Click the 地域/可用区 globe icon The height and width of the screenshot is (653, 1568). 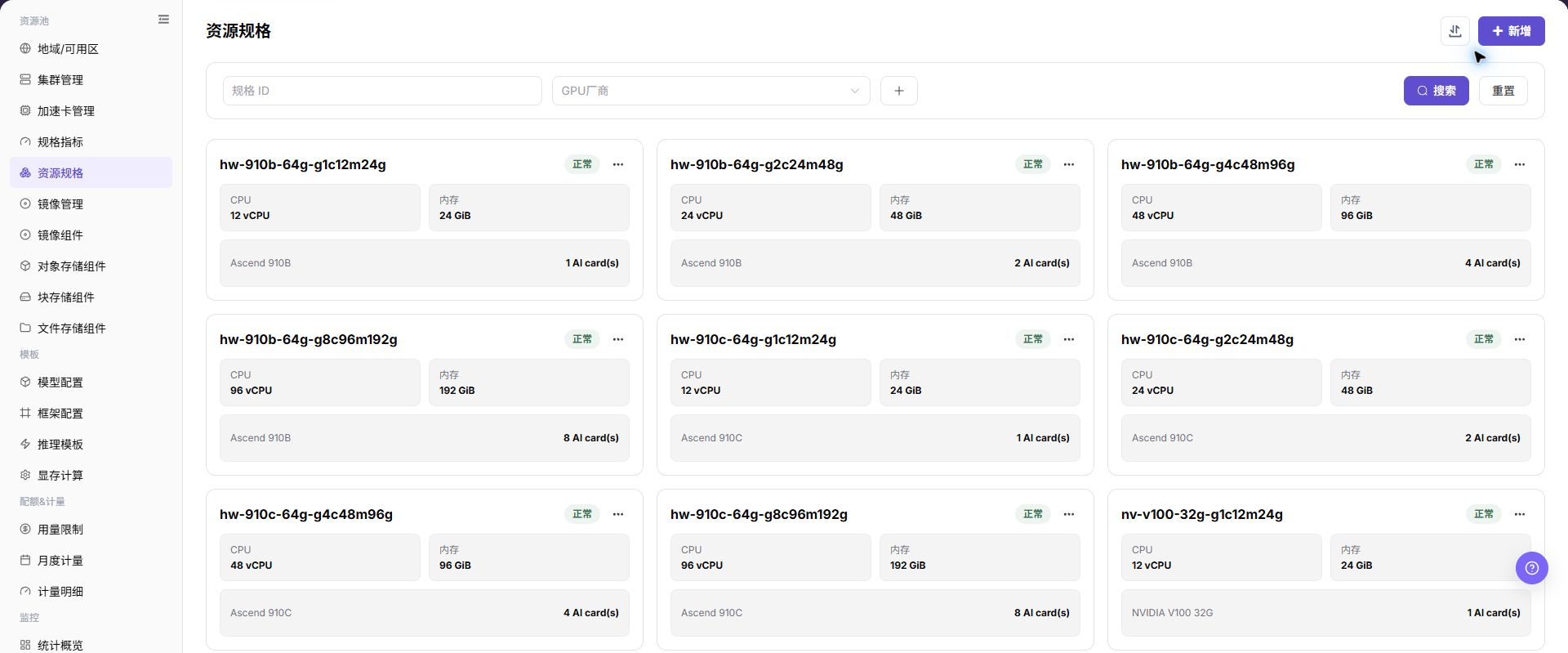click(25, 49)
